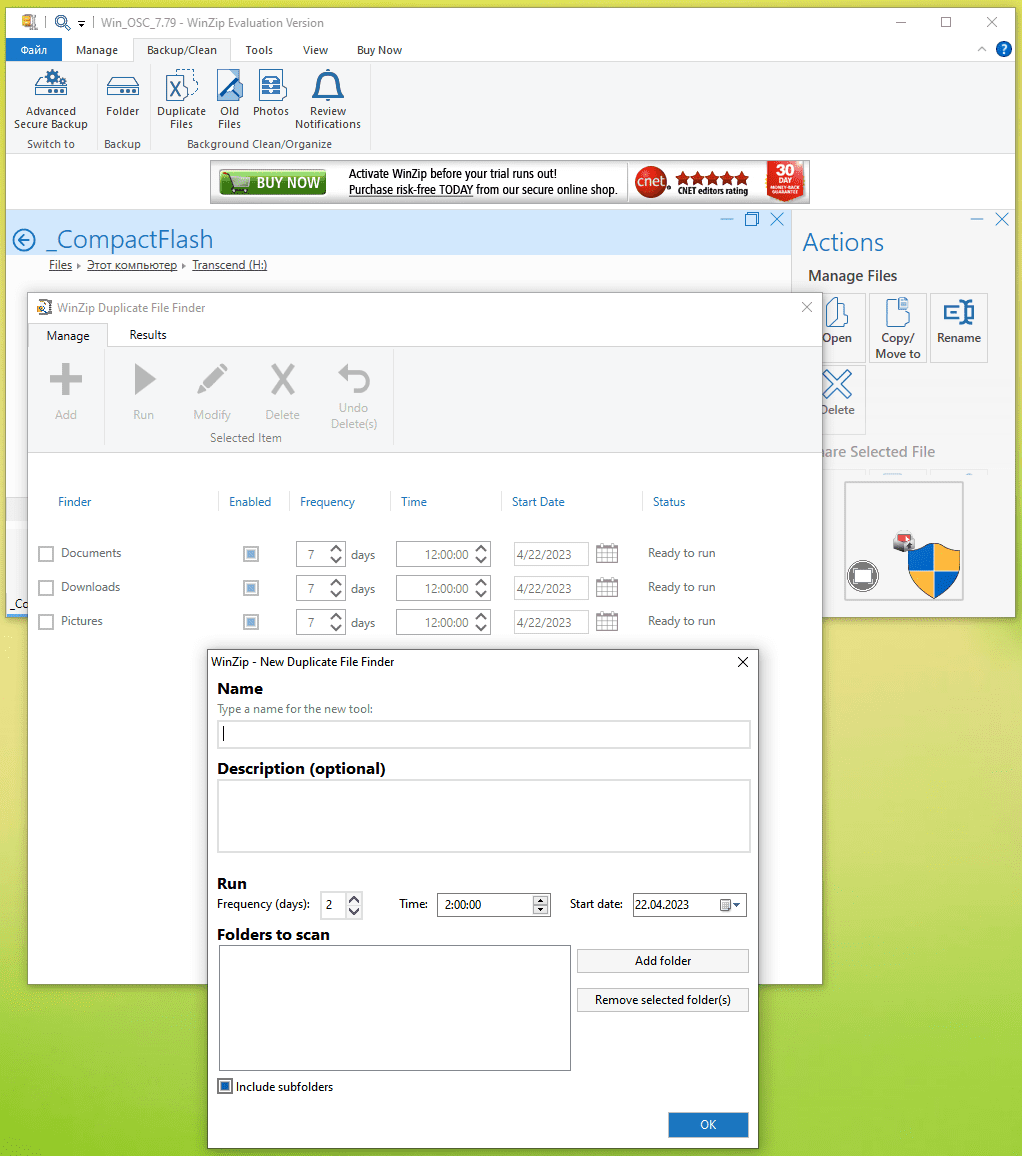
Task: Close the New Duplicate File Finder dialog
Action: pos(743,662)
